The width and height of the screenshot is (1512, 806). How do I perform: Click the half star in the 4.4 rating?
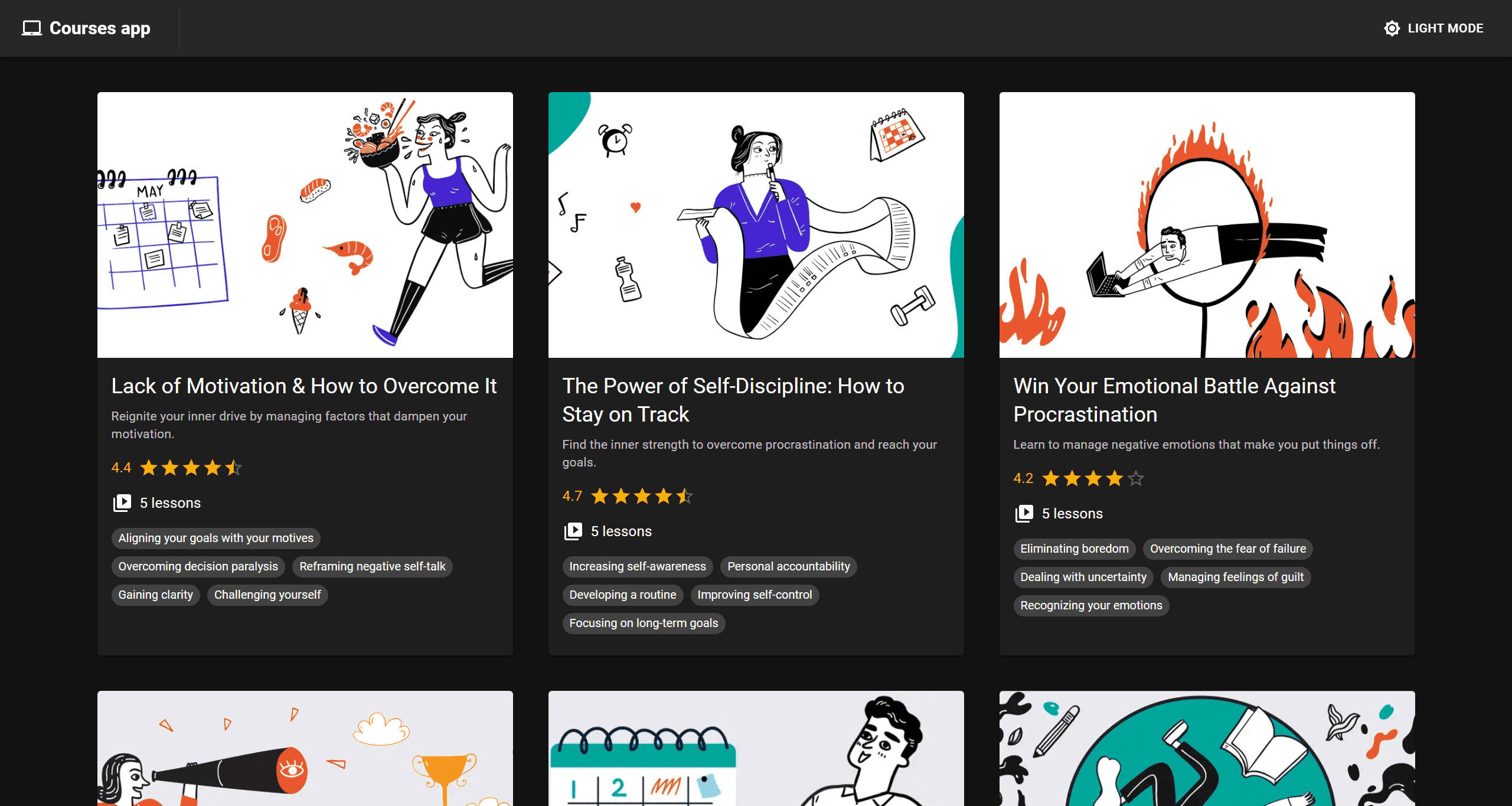pyautogui.click(x=233, y=467)
